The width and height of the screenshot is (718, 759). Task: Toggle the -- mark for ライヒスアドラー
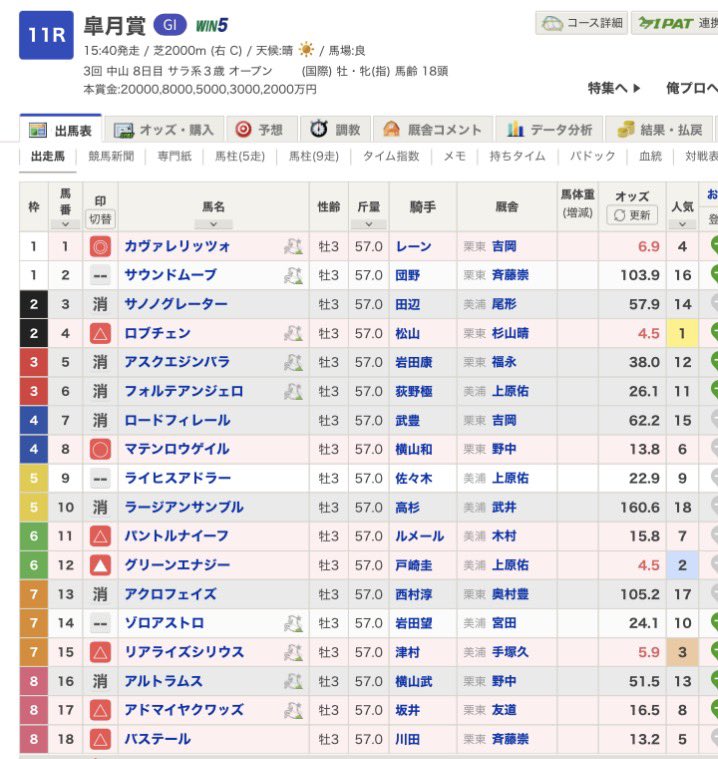point(100,479)
